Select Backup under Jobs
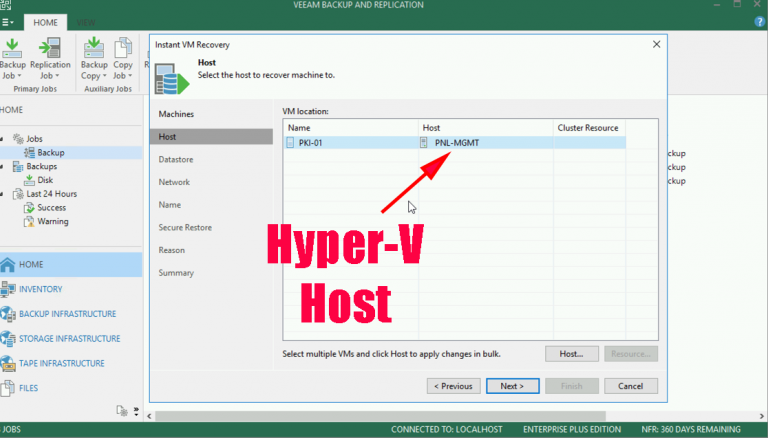The width and height of the screenshot is (768, 438). coord(51,152)
